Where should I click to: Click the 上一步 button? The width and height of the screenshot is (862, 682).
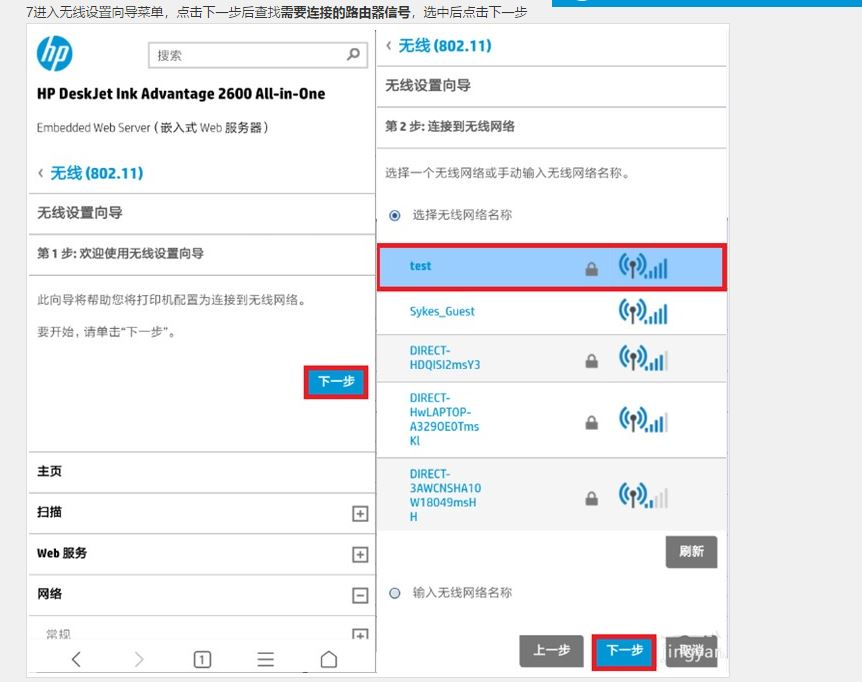pyautogui.click(x=551, y=651)
